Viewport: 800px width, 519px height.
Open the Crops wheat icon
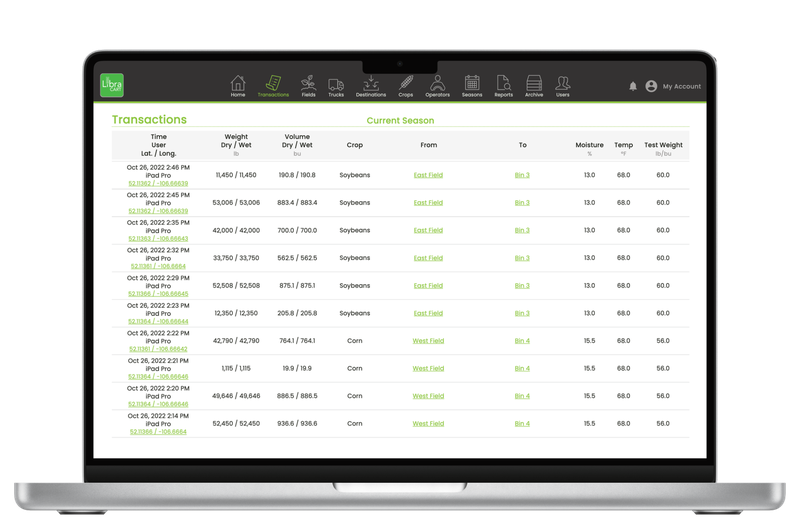(x=406, y=83)
